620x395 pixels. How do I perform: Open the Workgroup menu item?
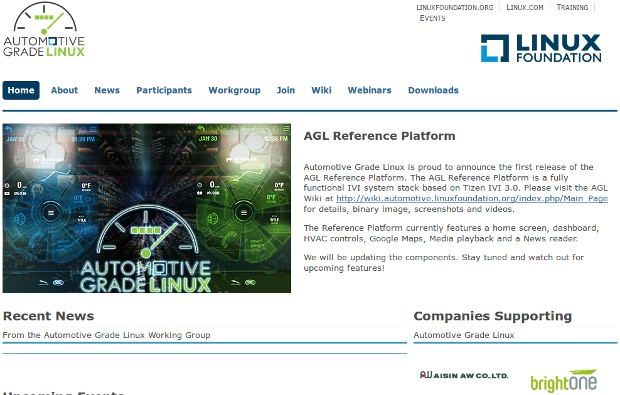click(x=234, y=91)
